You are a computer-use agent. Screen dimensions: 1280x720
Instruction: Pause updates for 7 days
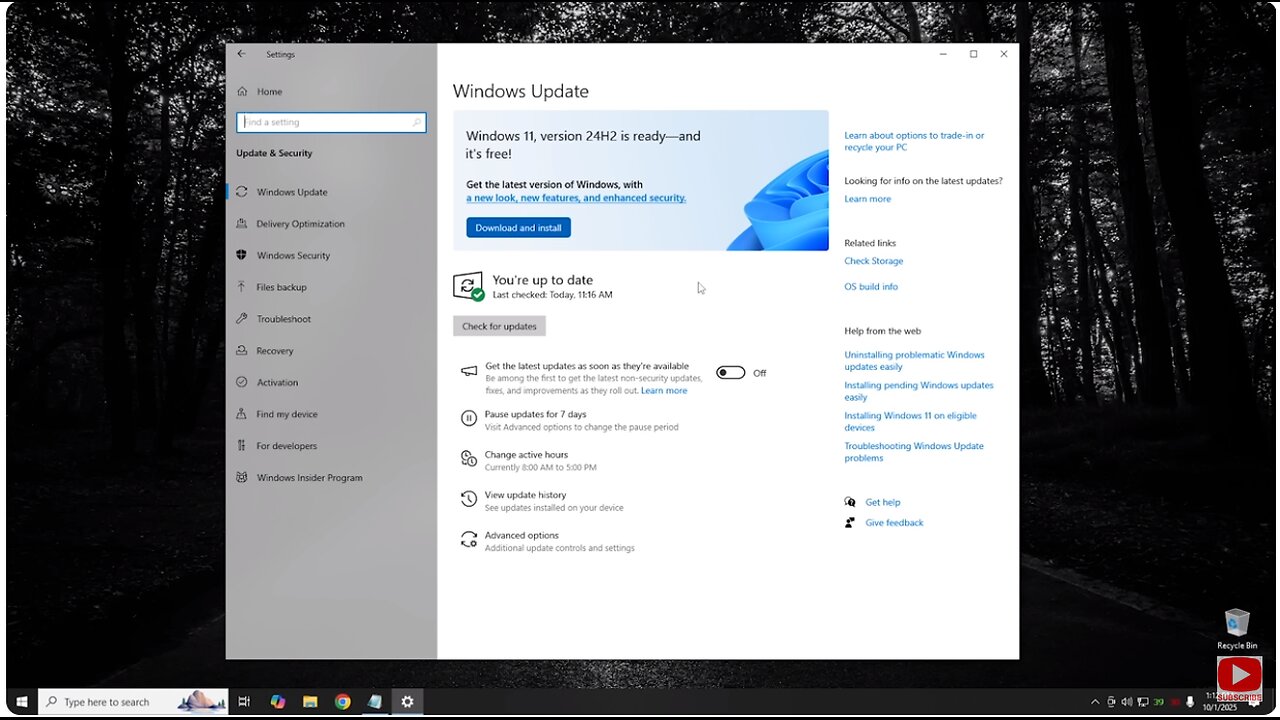[x=535, y=414]
